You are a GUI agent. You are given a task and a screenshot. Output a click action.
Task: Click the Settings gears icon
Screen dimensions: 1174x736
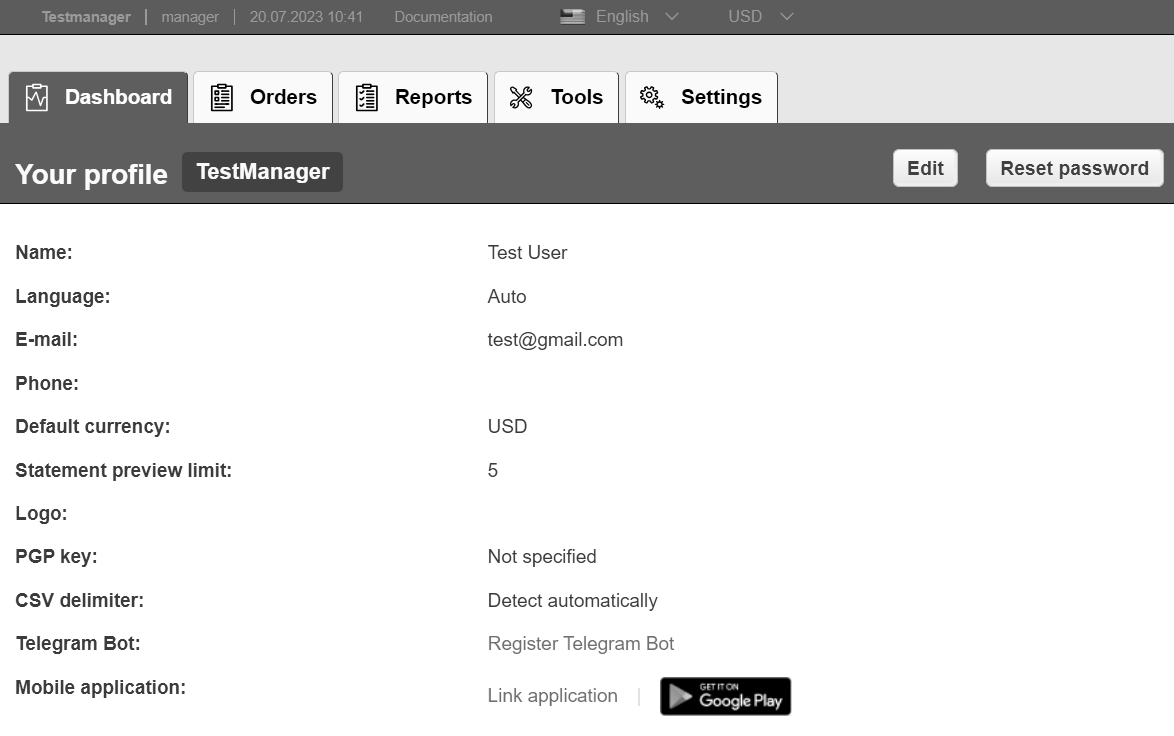tap(652, 97)
